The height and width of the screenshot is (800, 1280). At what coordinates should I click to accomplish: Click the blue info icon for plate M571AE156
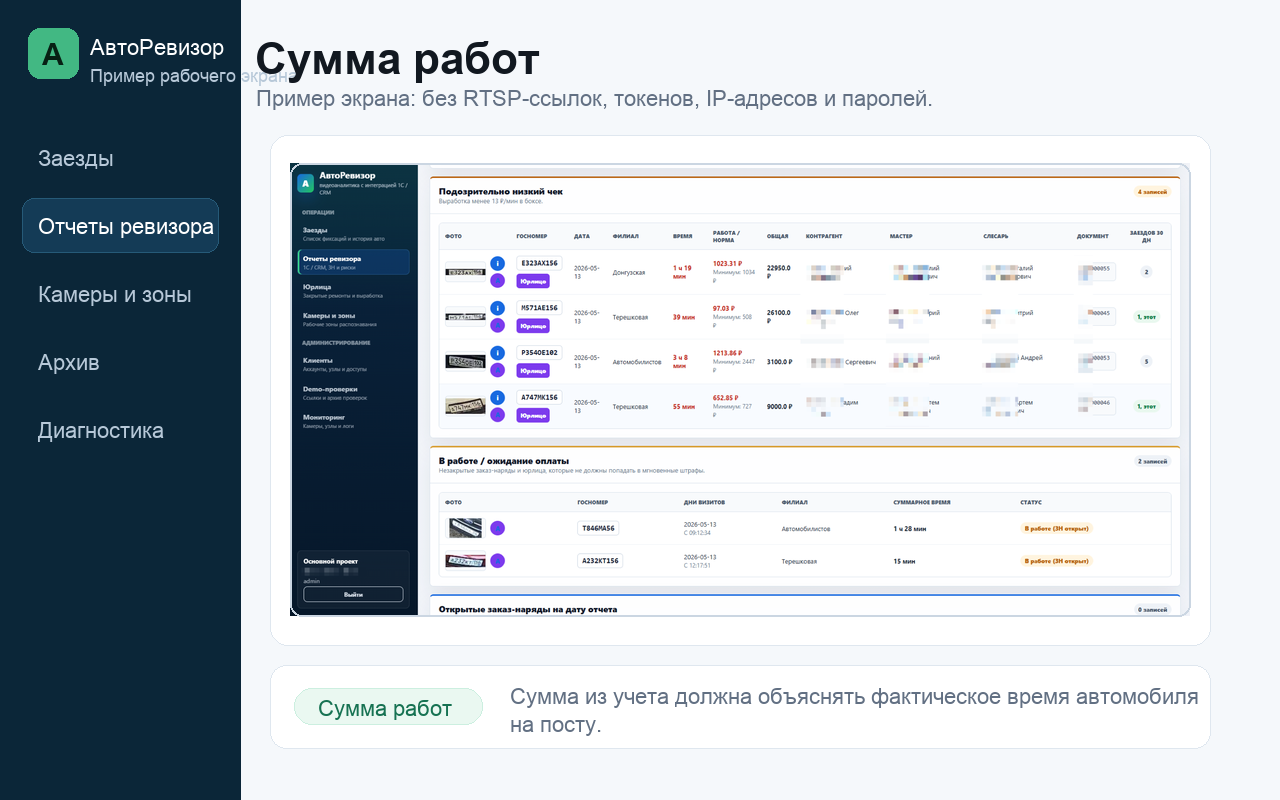tap(497, 309)
